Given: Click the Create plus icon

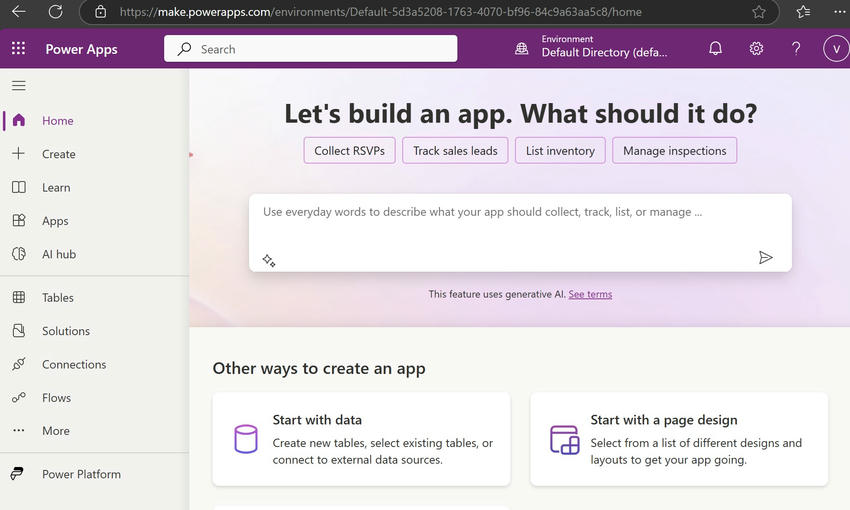Looking at the screenshot, I should [x=18, y=153].
